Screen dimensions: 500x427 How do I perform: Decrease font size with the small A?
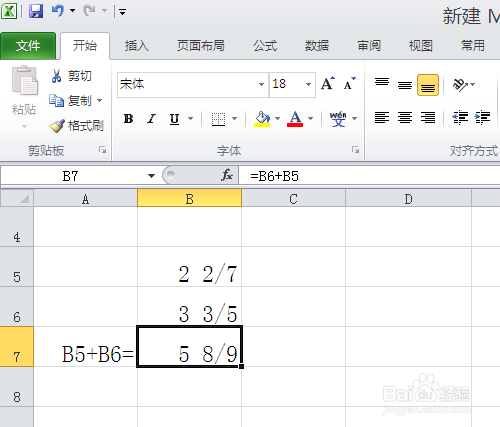pos(350,84)
